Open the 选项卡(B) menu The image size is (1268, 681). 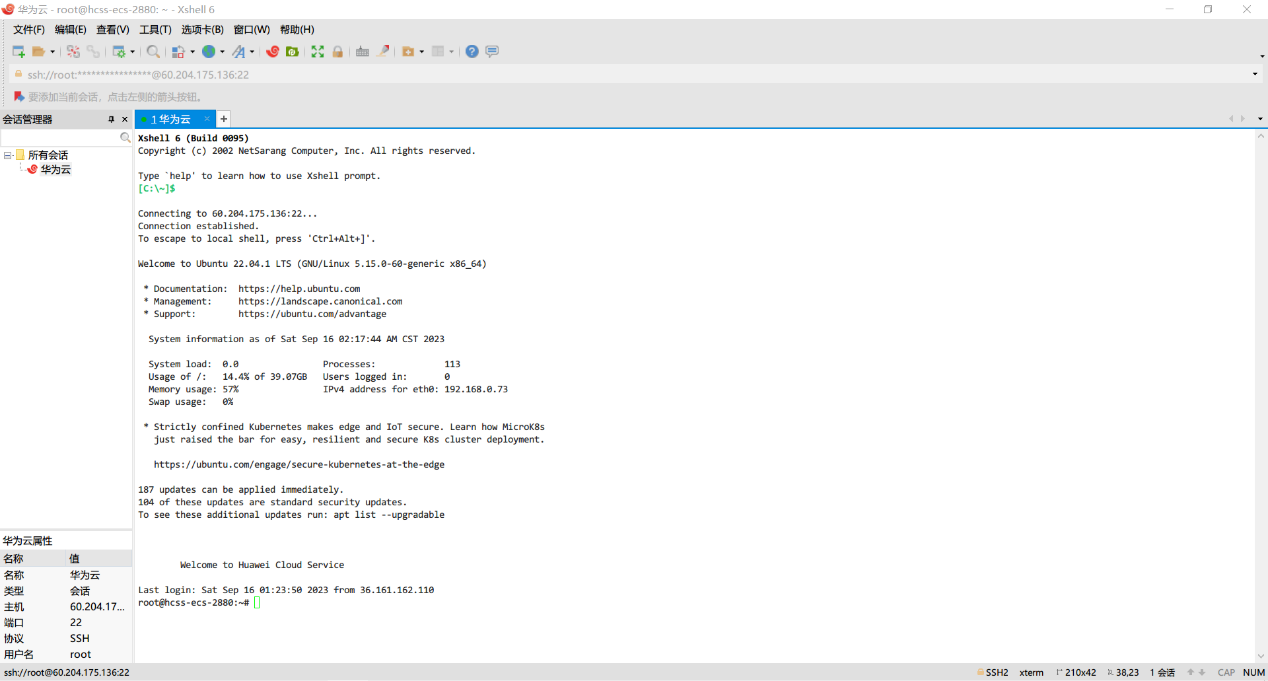(x=202, y=30)
